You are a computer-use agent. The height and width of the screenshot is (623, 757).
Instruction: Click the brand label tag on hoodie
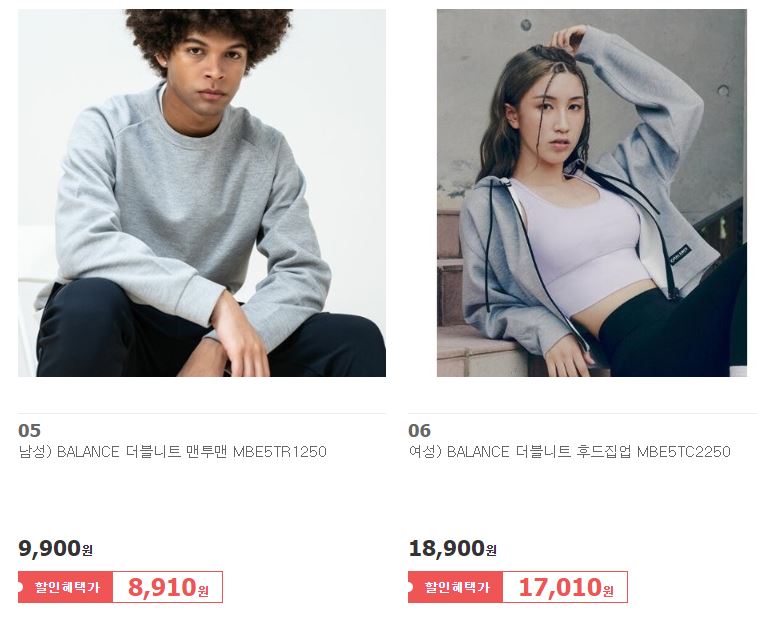680,256
